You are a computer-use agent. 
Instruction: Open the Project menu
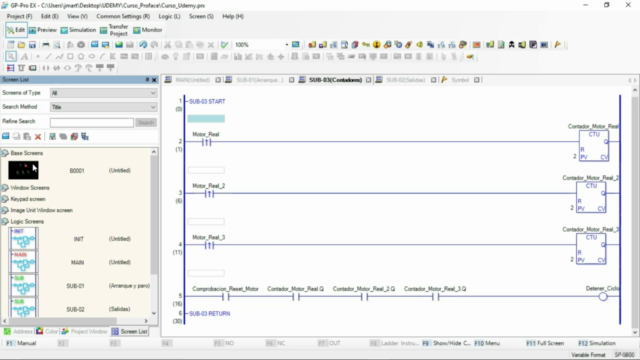(x=19, y=16)
